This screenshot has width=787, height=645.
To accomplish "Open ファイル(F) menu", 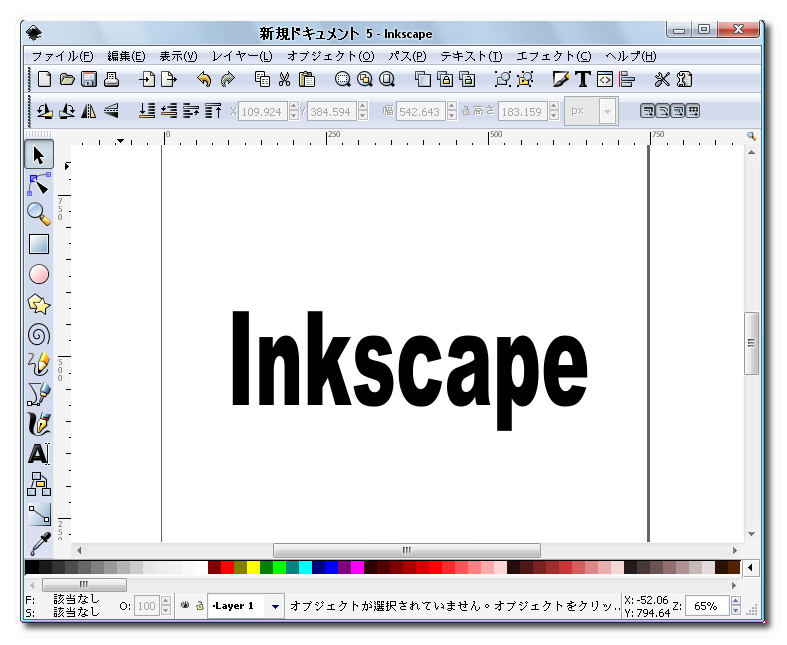I will 62,56.
